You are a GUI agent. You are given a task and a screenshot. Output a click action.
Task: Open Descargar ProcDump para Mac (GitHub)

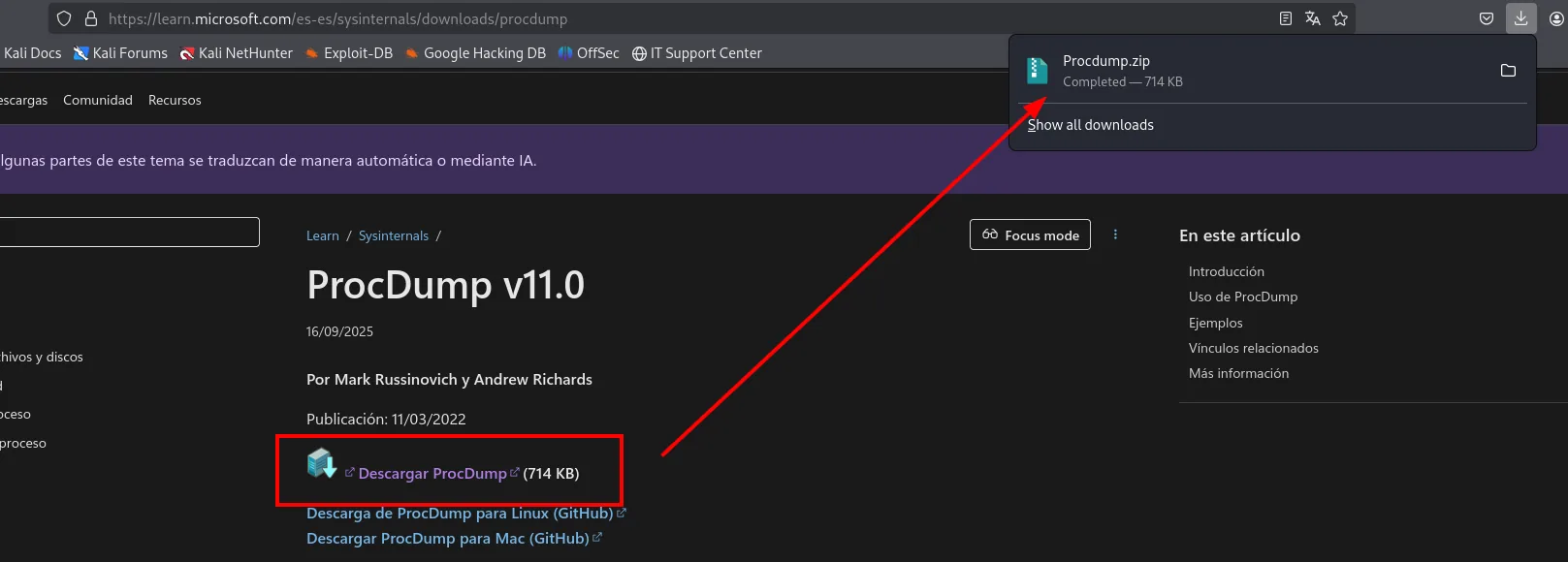(x=454, y=538)
